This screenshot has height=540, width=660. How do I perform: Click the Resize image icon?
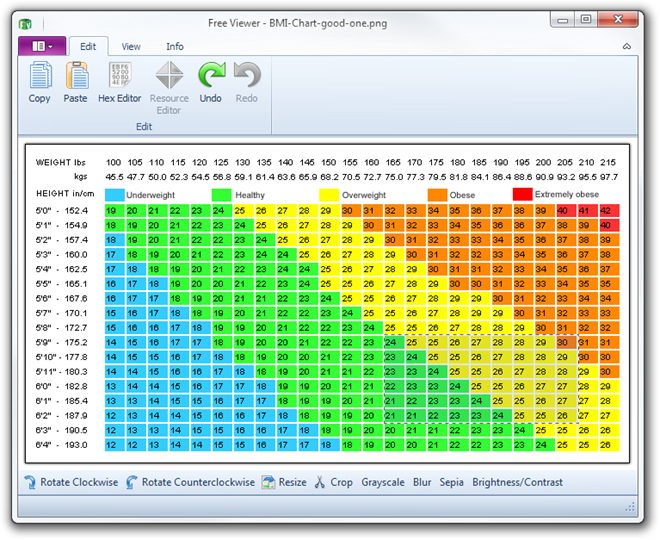(x=268, y=482)
